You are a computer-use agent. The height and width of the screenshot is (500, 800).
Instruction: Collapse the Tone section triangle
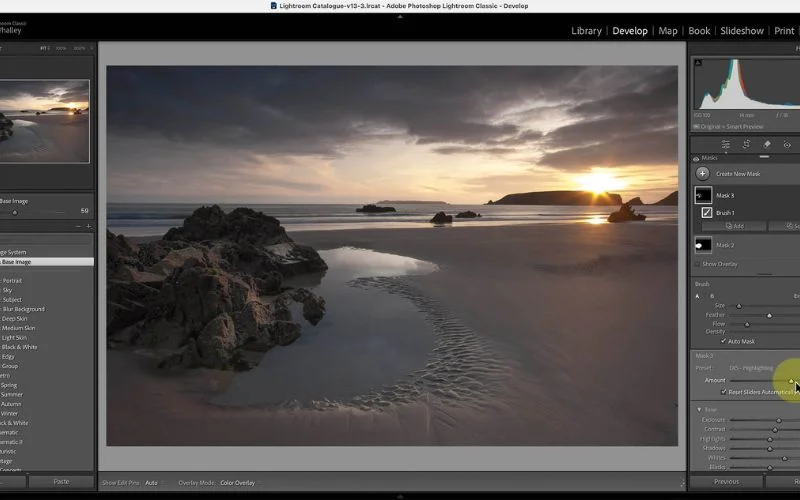tap(700, 409)
